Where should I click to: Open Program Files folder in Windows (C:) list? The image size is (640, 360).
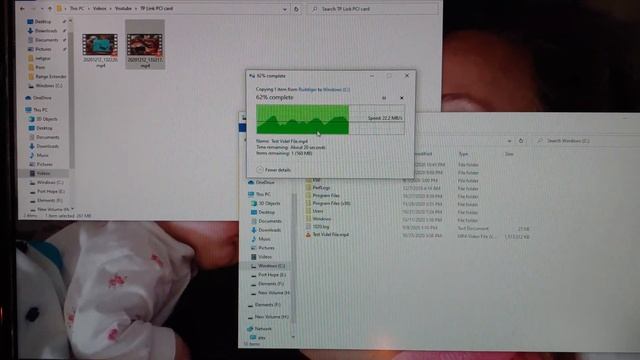(326, 196)
